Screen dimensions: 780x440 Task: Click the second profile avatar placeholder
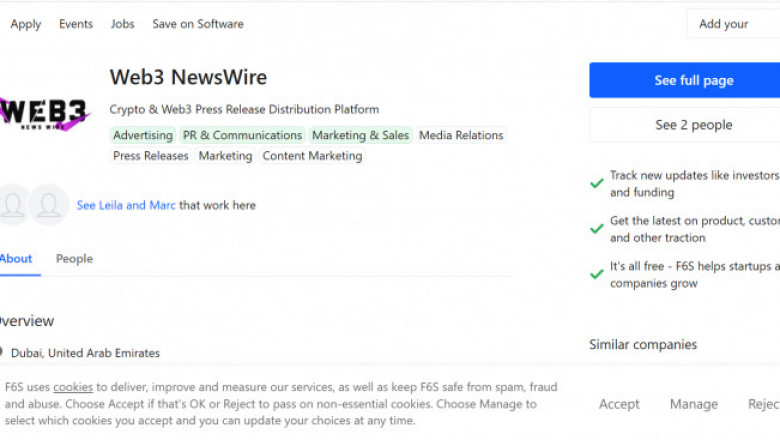click(x=49, y=205)
